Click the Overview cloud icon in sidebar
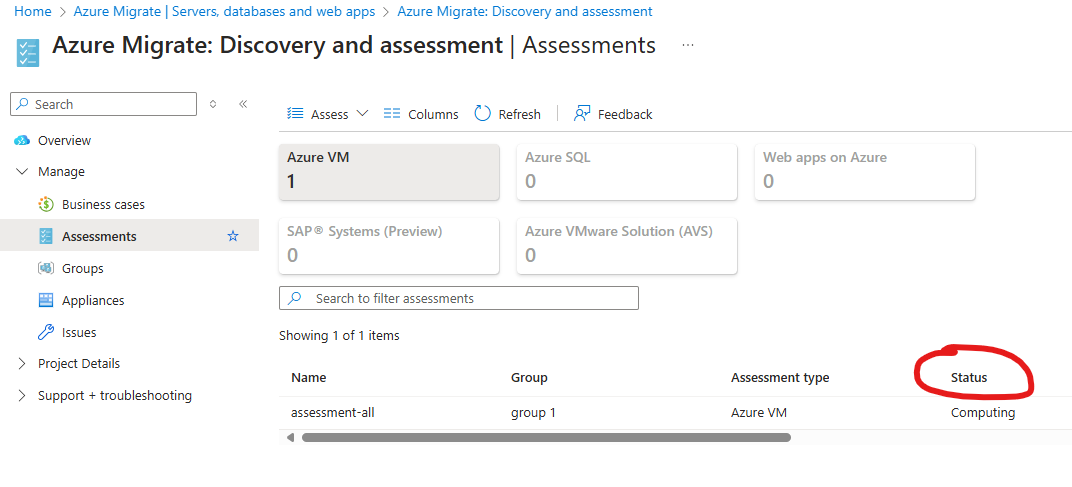Viewport: 1072px width, 487px height. tap(21, 141)
